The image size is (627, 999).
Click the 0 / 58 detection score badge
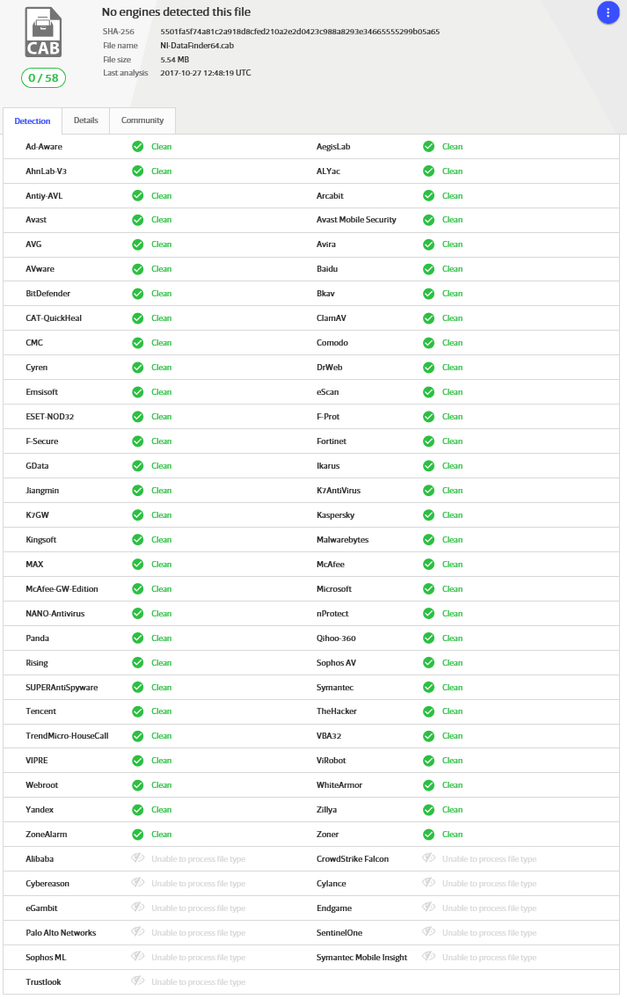(x=43, y=78)
